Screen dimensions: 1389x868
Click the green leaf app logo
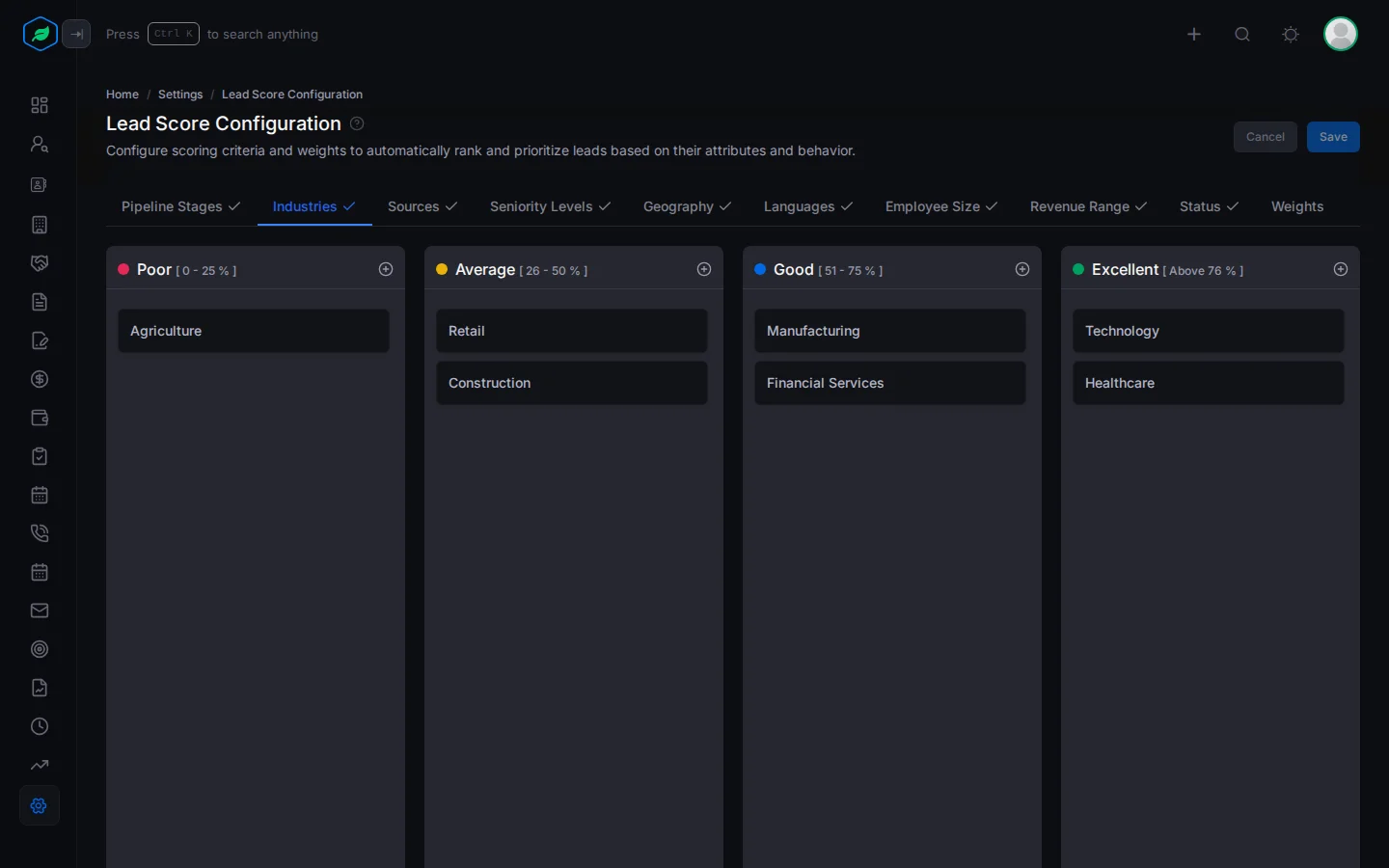pos(40,34)
